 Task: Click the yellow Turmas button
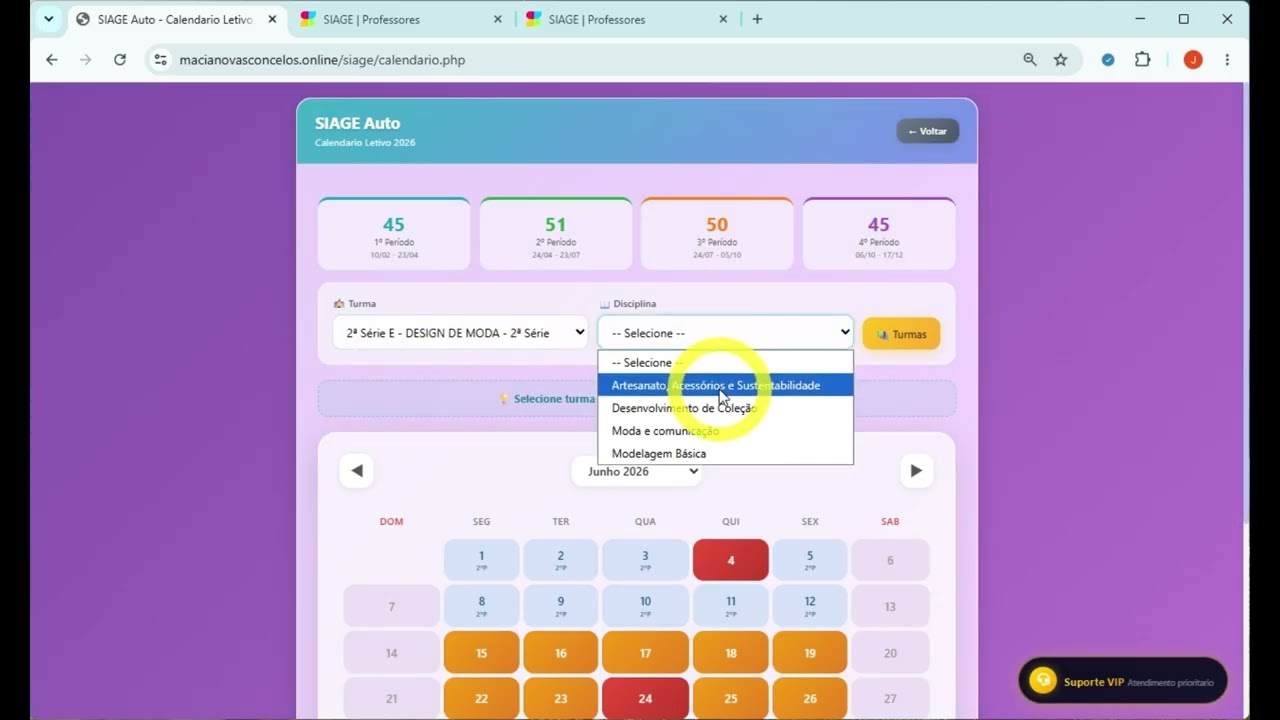point(901,334)
